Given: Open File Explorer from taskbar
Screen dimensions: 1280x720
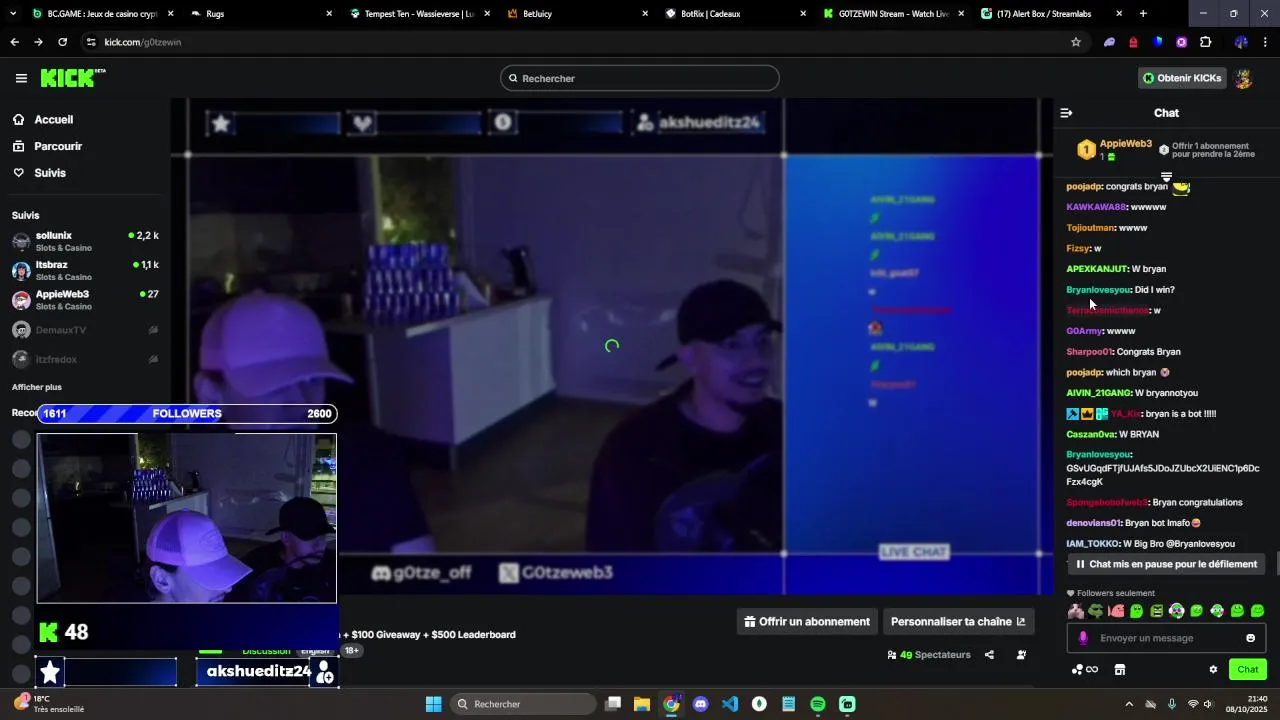Looking at the screenshot, I should [x=642, y=704].
